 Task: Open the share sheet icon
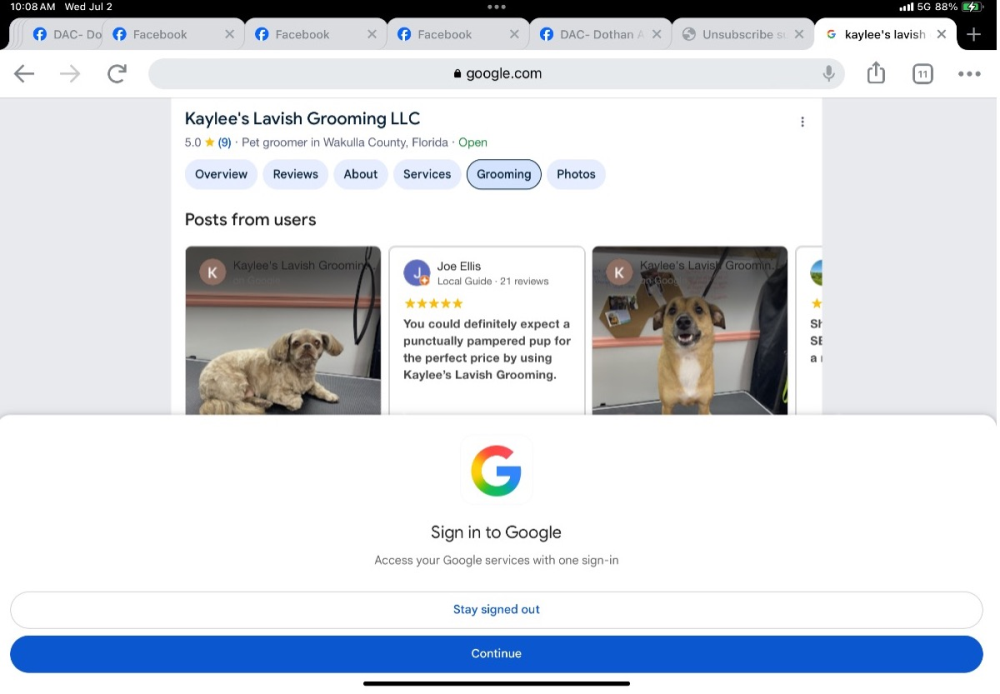tap(876, 73)
